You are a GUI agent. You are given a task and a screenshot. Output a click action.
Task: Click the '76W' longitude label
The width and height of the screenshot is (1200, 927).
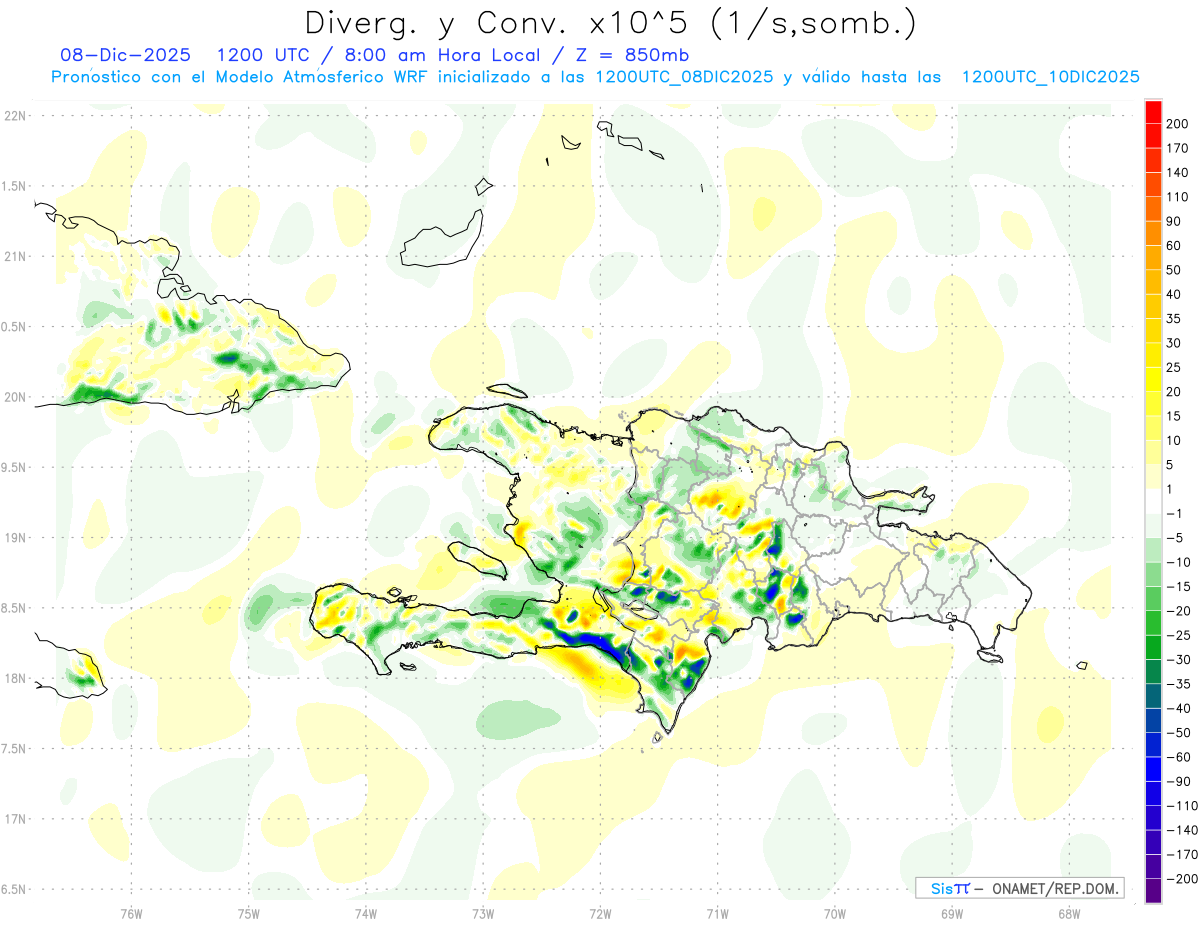pos(131,913)
